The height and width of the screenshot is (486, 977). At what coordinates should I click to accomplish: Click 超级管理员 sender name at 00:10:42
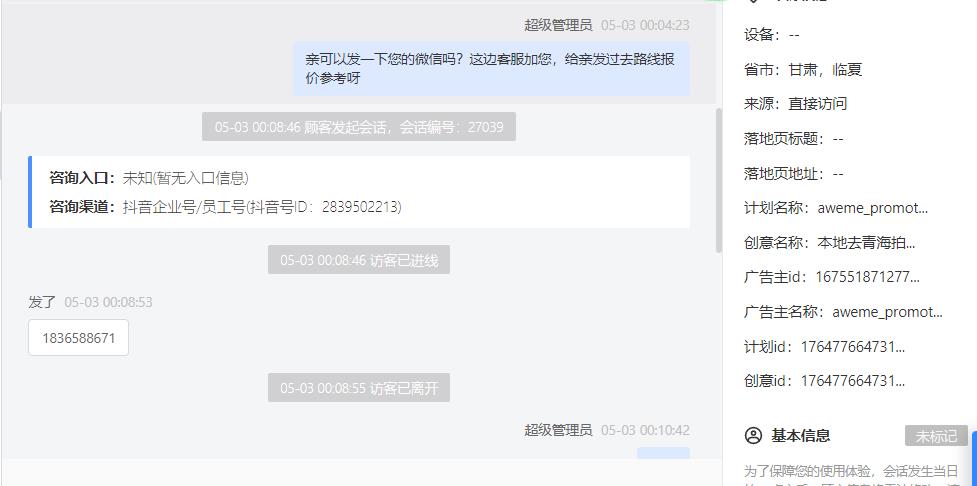558,430
